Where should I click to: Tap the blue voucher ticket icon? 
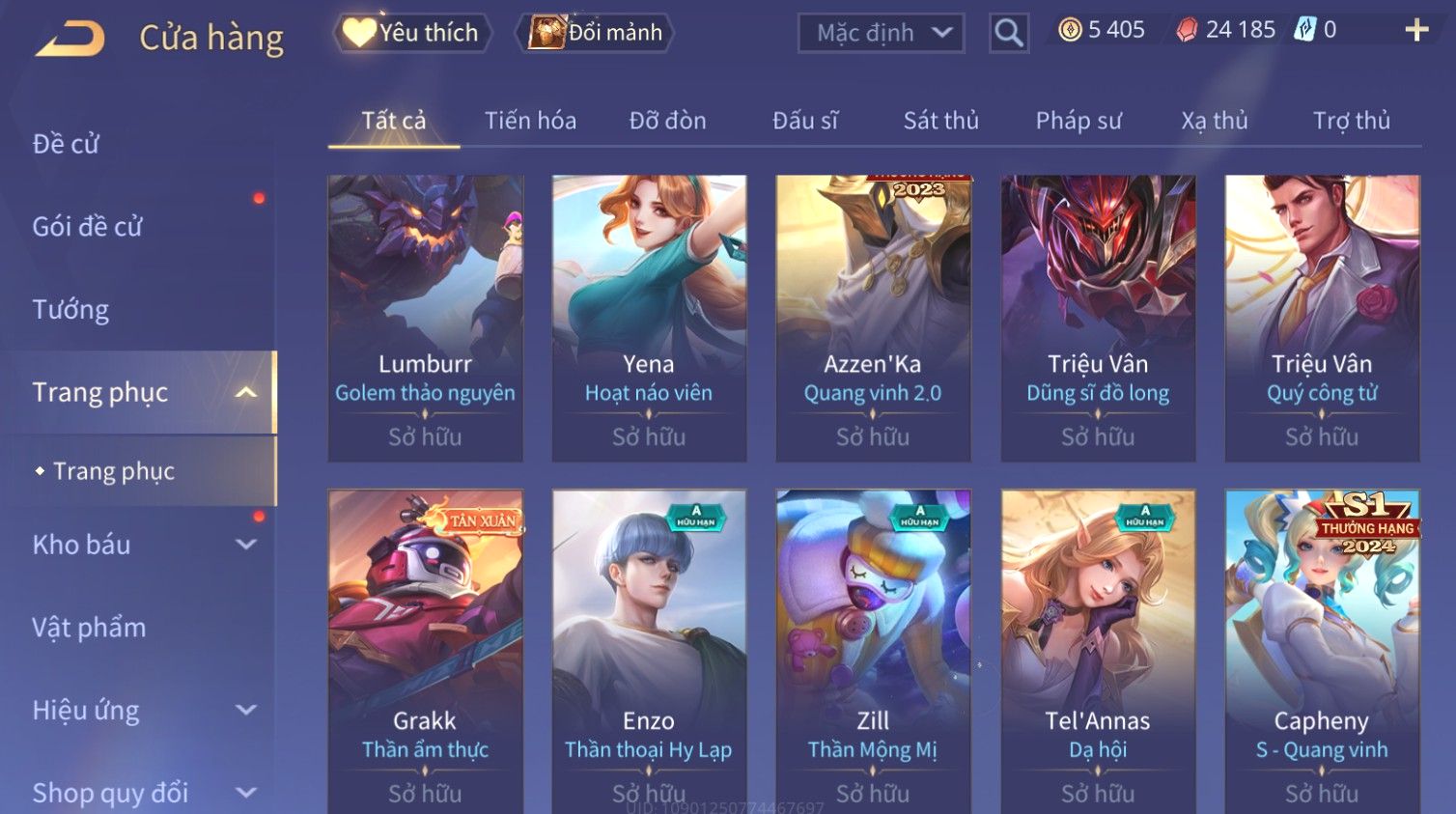[x=1305, y=29]
